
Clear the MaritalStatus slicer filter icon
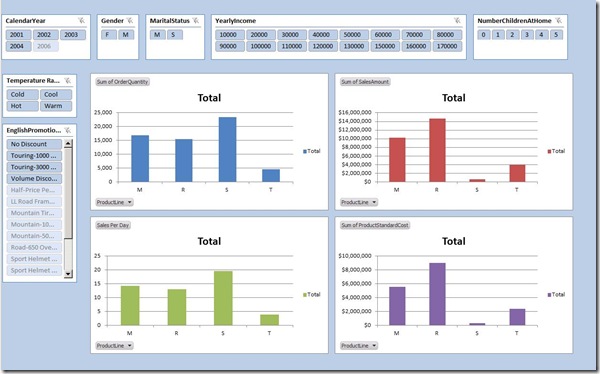click(x=196, y=21)
